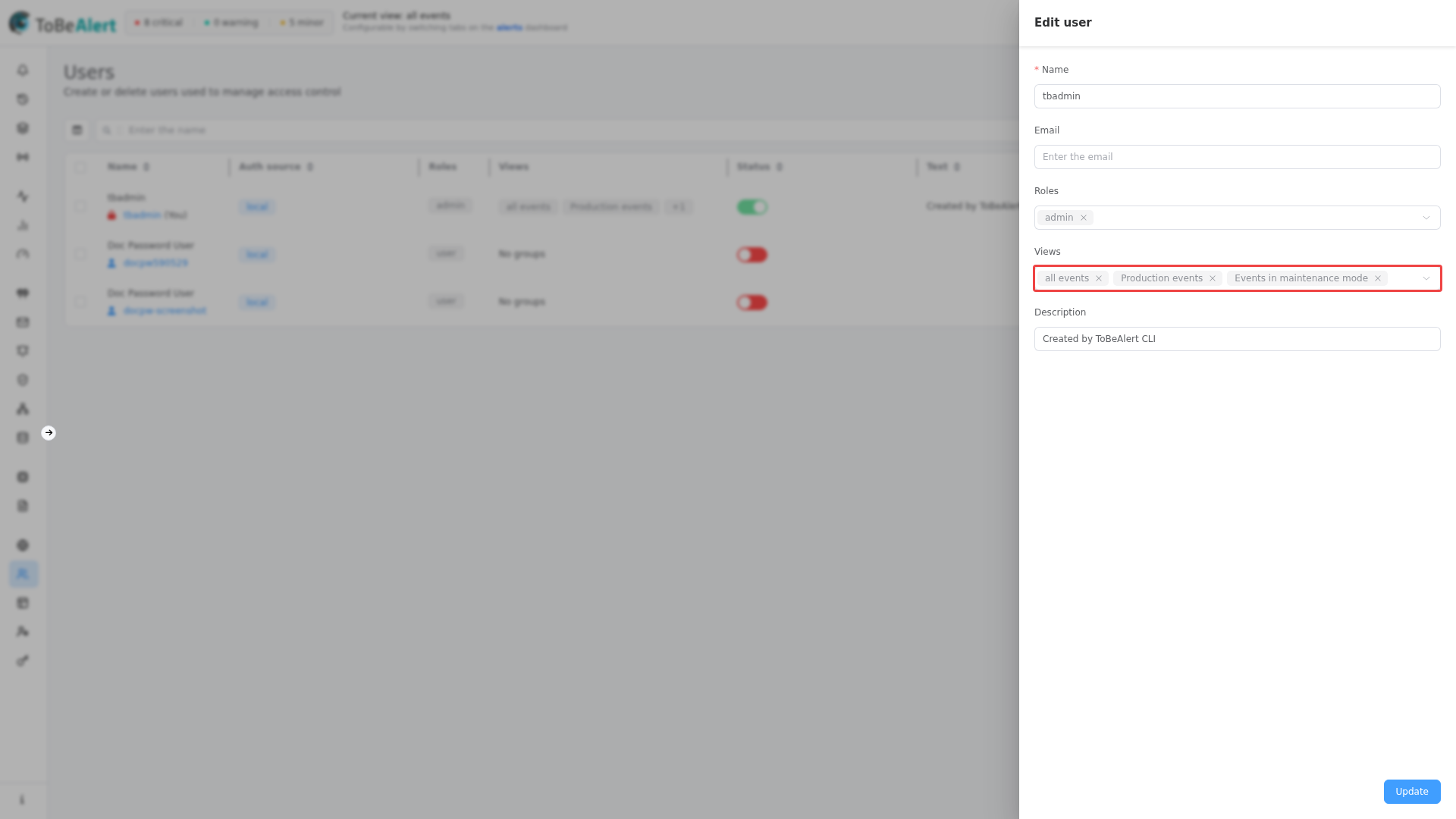Remove the 'Production events' view tag
This screenshot has height=819, width=1456.
(1213, 278)
